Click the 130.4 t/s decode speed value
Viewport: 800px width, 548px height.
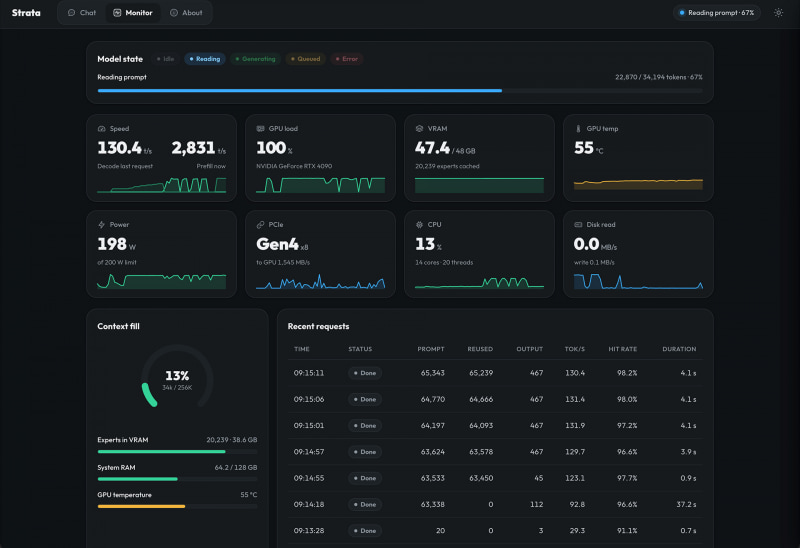[x=124, y=148]
